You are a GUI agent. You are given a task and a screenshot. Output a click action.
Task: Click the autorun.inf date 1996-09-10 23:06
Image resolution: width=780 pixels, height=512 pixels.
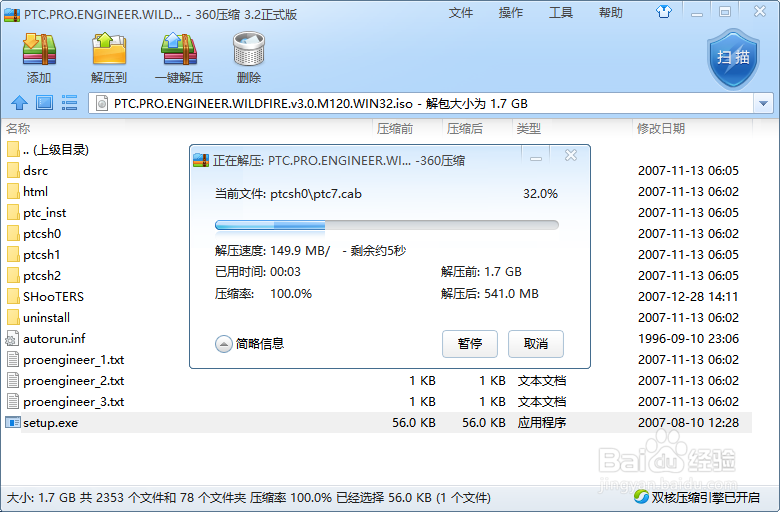point(688,338)
